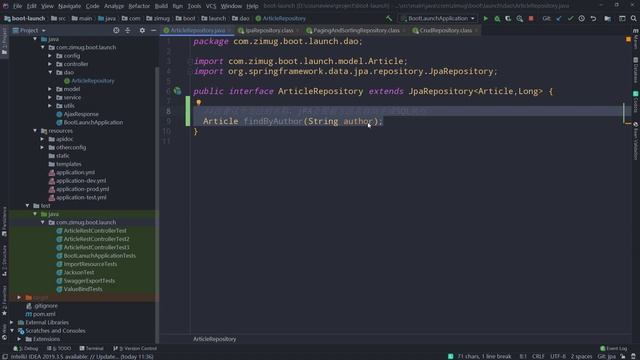Image resolution: width=640 pixels, height=360 pixels.
Task: Expand the apidoc folder
Action: 42,139
